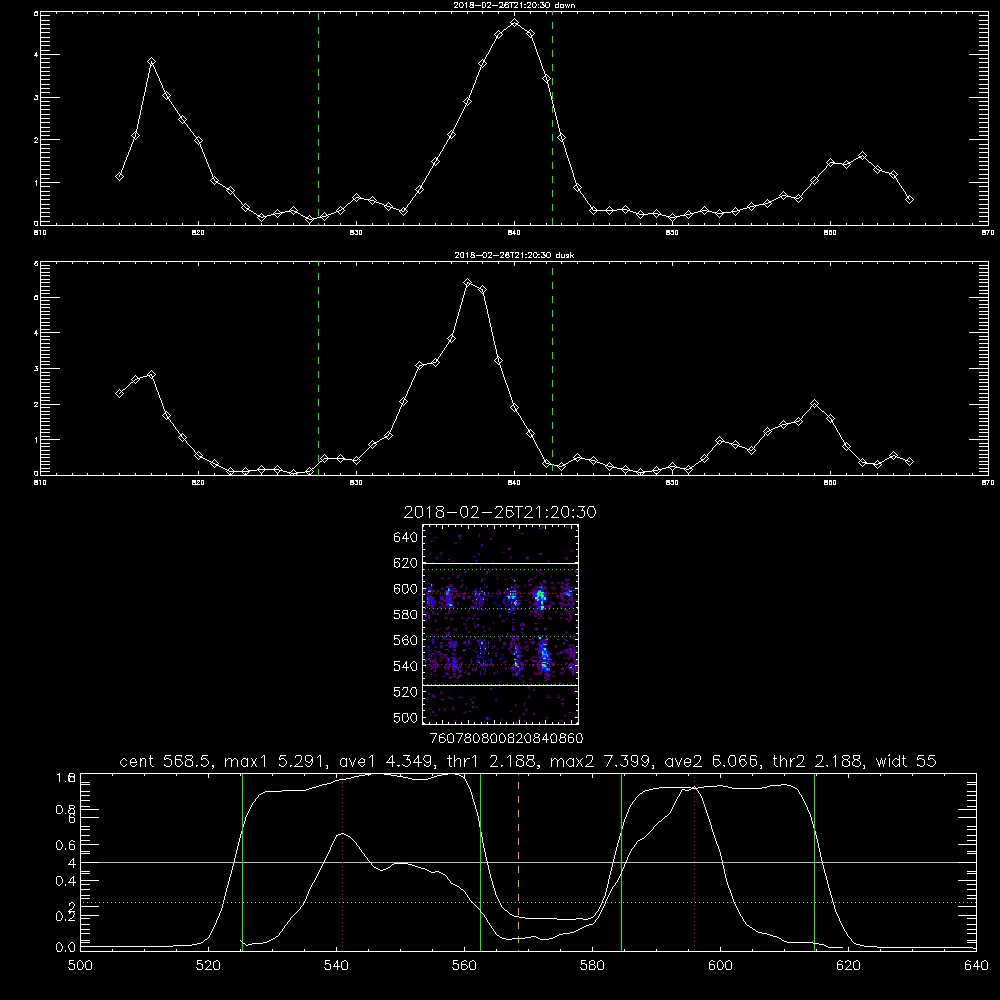Click the bright cyan streak in spectrogram lower band
The width and height of the screenshot is (1000, 1000).
544,655
